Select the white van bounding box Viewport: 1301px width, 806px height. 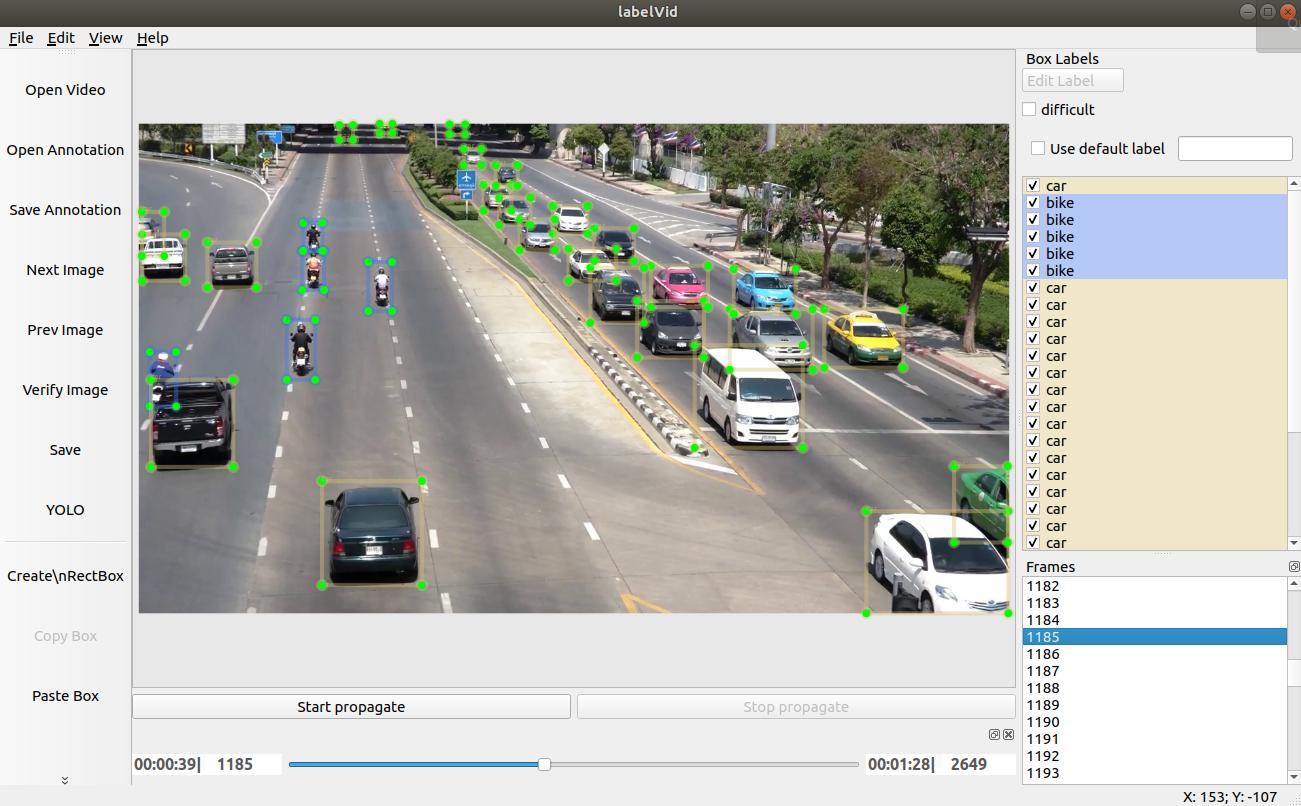point(749,398)
